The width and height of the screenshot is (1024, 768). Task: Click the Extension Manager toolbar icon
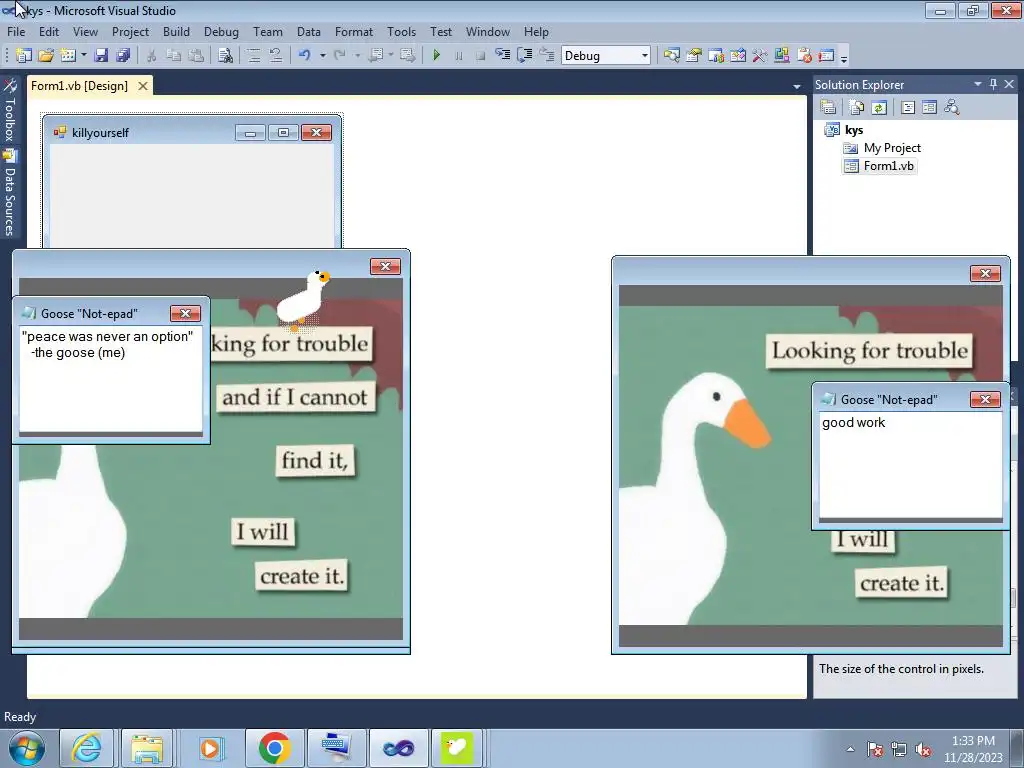782,56
